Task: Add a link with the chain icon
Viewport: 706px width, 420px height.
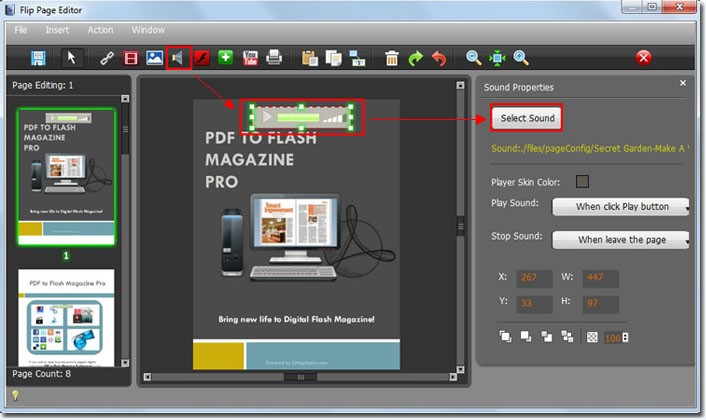Action: pyautogui.click(x=107, y=58)
